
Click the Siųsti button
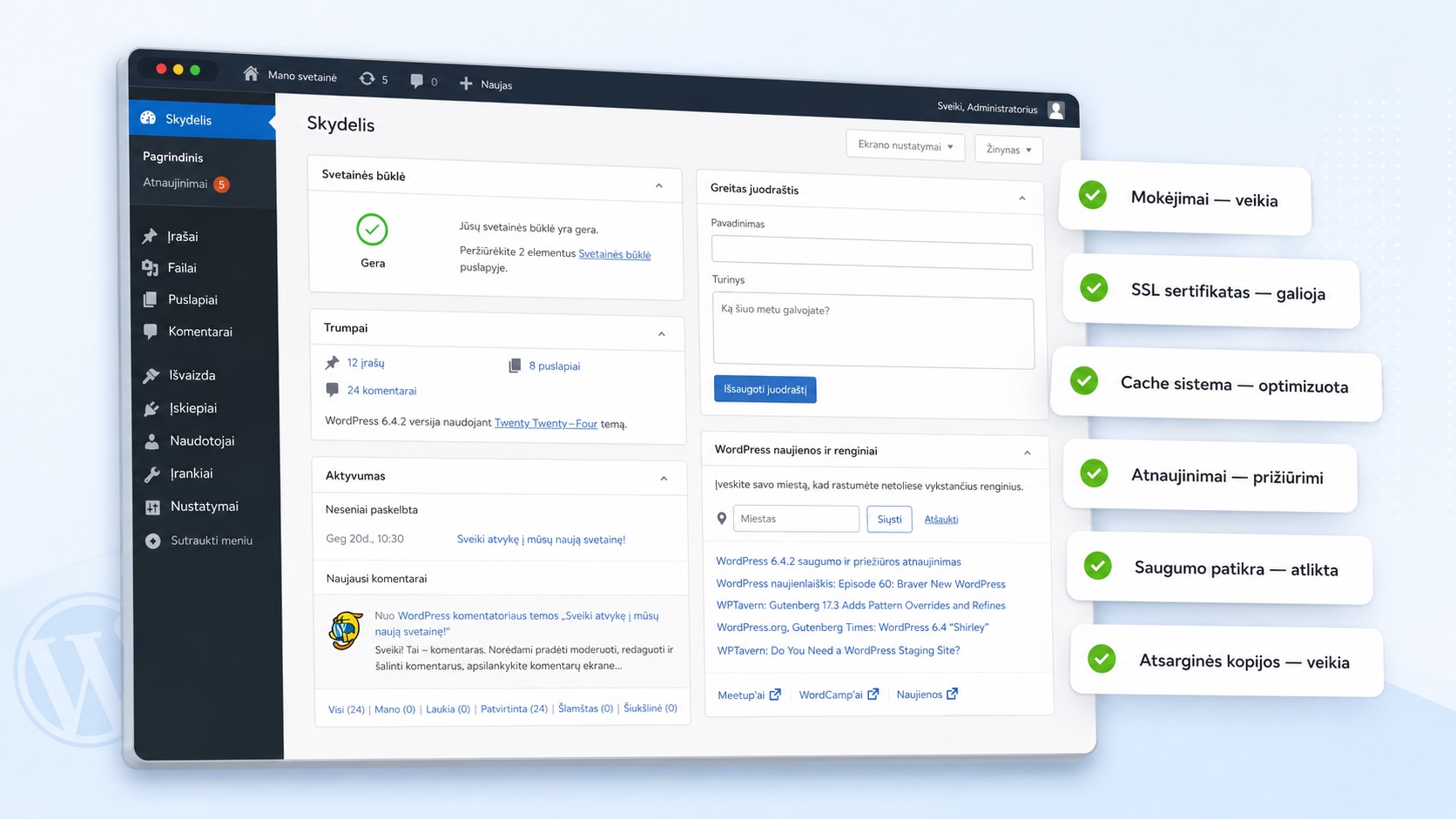point(889,519)
